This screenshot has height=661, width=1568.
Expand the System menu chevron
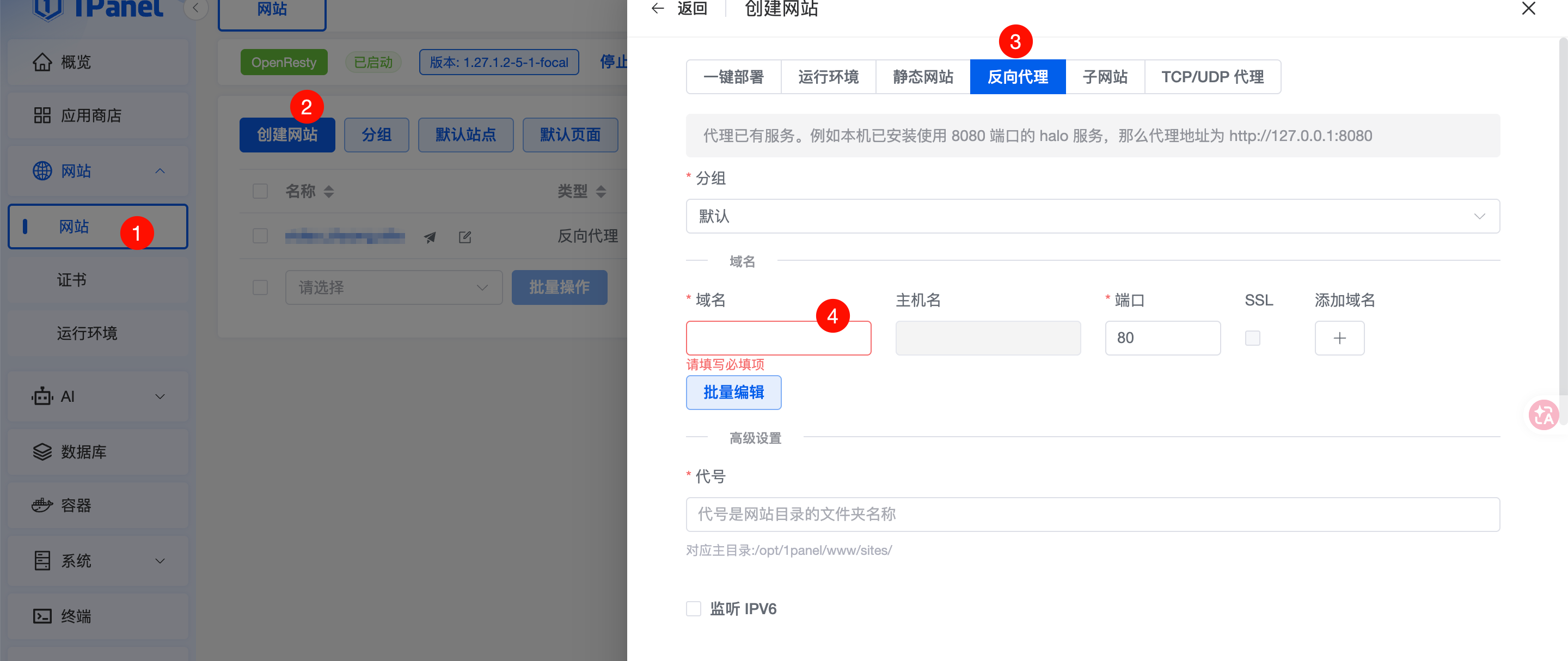(160, 561)
